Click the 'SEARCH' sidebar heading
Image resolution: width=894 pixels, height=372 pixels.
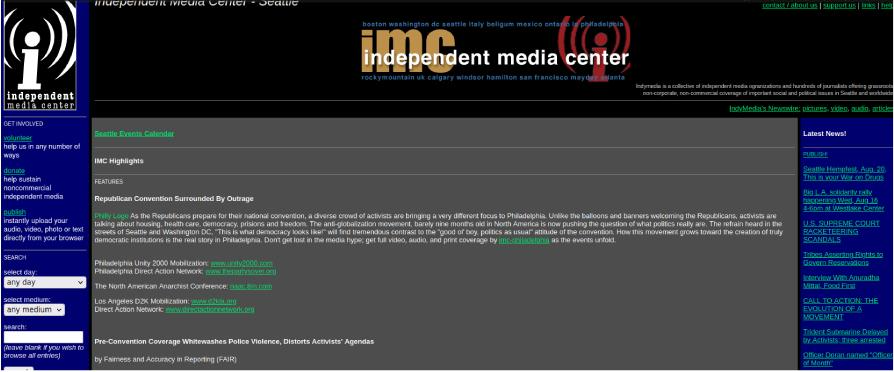click(15, 258)
